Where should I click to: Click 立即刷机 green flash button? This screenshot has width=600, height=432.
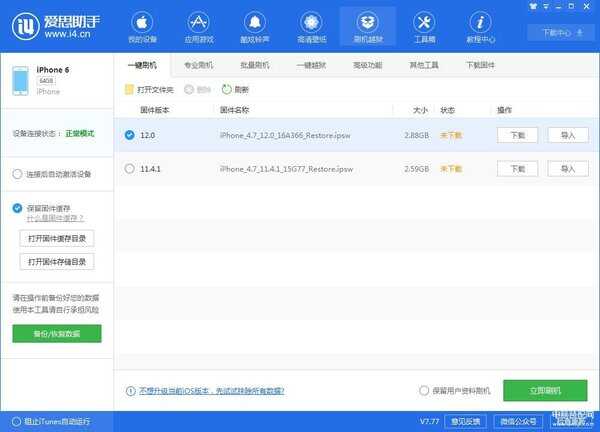[x=545, y=390]
